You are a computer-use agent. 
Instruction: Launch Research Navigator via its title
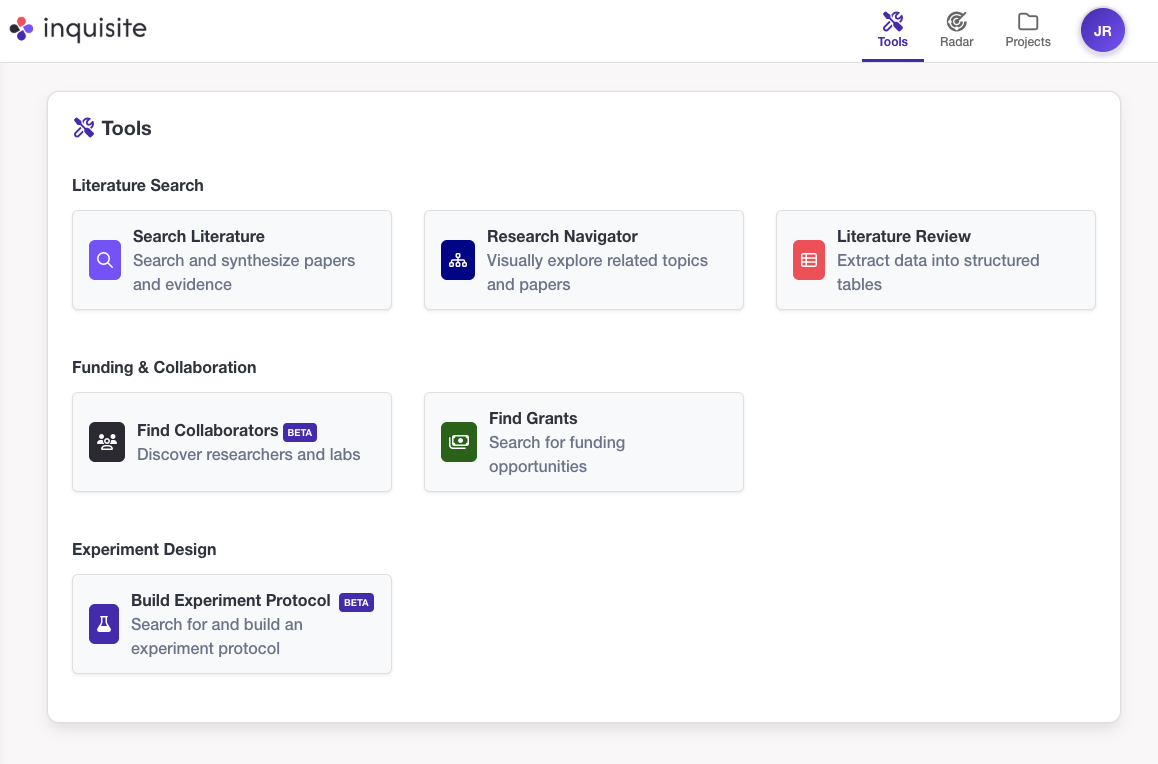tap(562, 236)
